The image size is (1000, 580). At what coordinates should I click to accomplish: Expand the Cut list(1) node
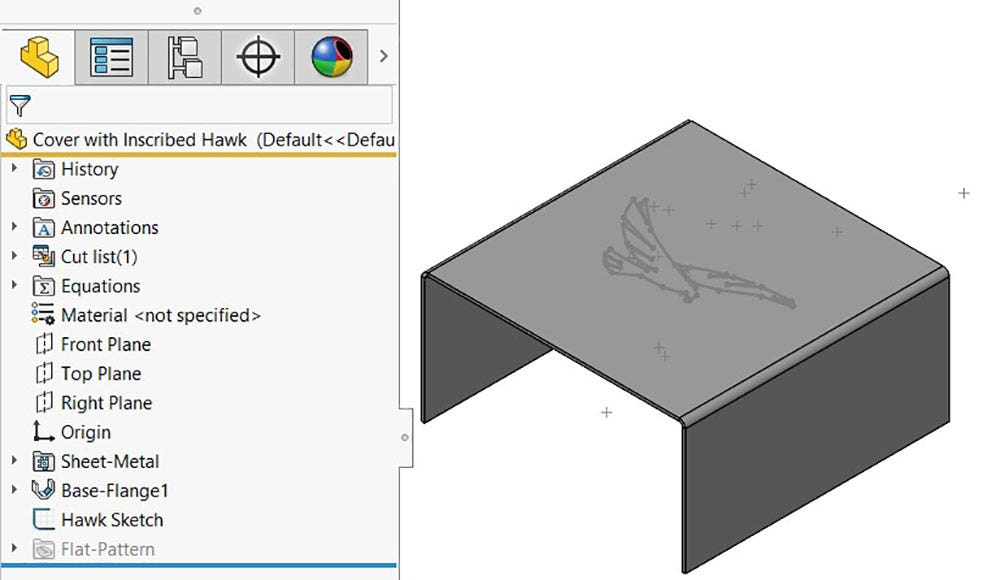point(14,256)
